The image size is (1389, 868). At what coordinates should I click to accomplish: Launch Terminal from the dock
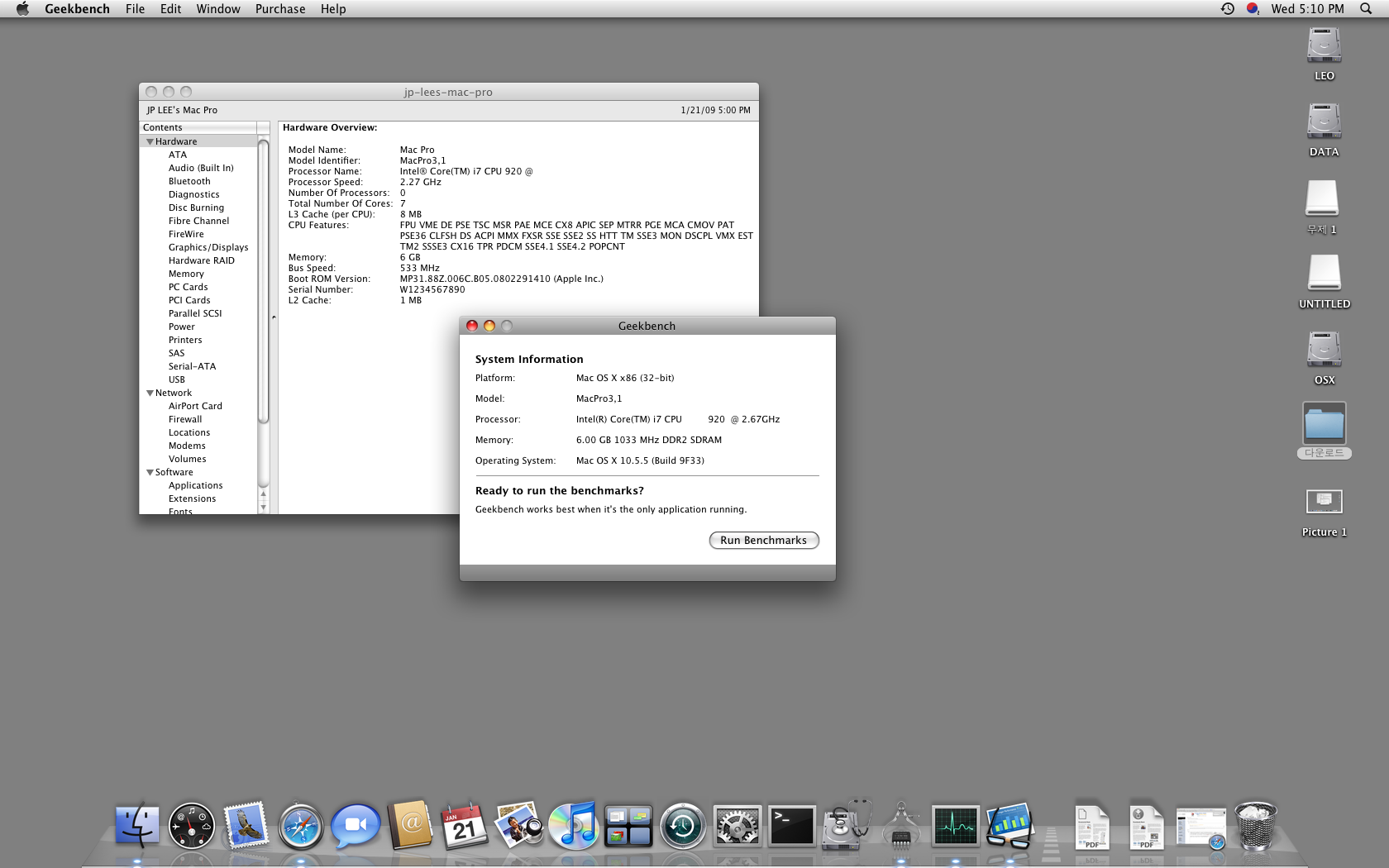(791, 826)
